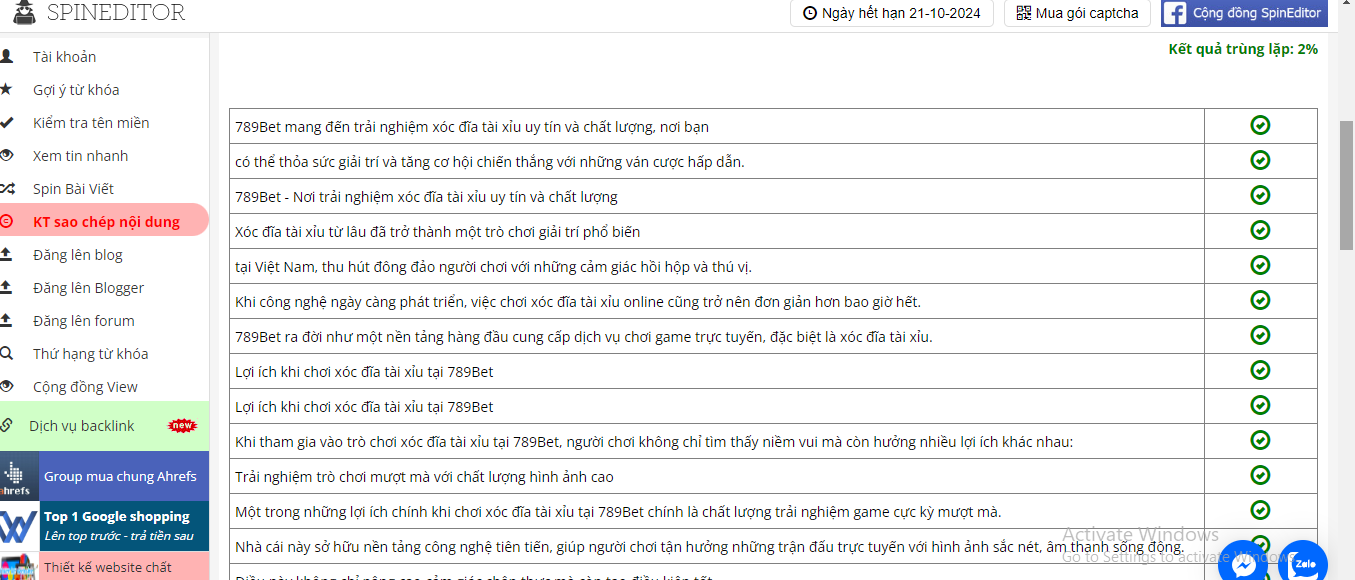Image resolution: width=1355 pixels, height=580 pixels.
Task: Click the W logo shopping thumbnail
Action: click(19, 526)
